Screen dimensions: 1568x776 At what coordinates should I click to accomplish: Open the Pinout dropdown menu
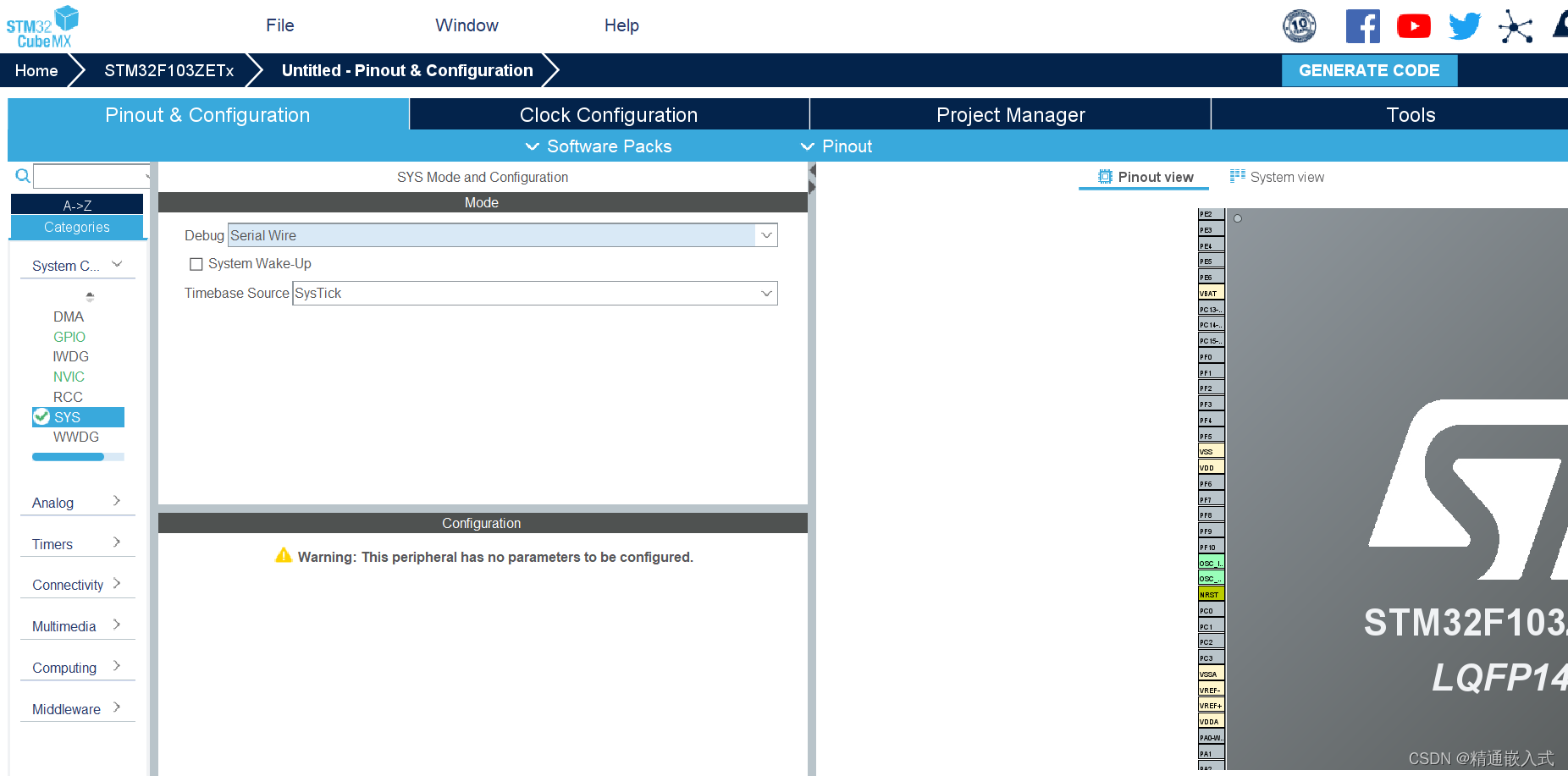coord(836,146)
